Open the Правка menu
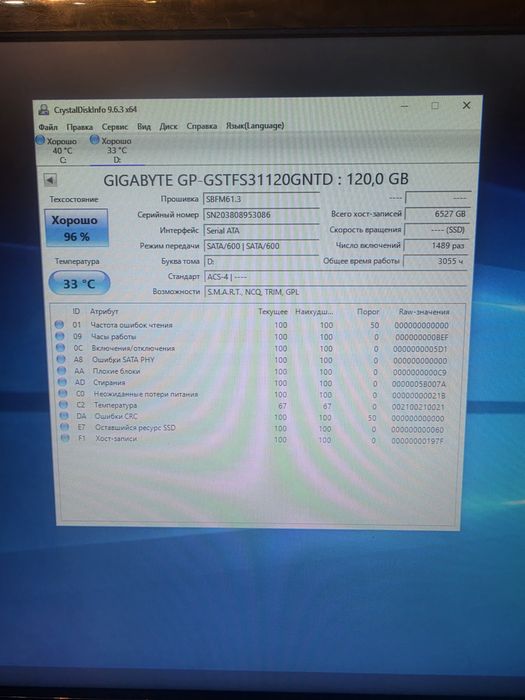 [79, 127]
